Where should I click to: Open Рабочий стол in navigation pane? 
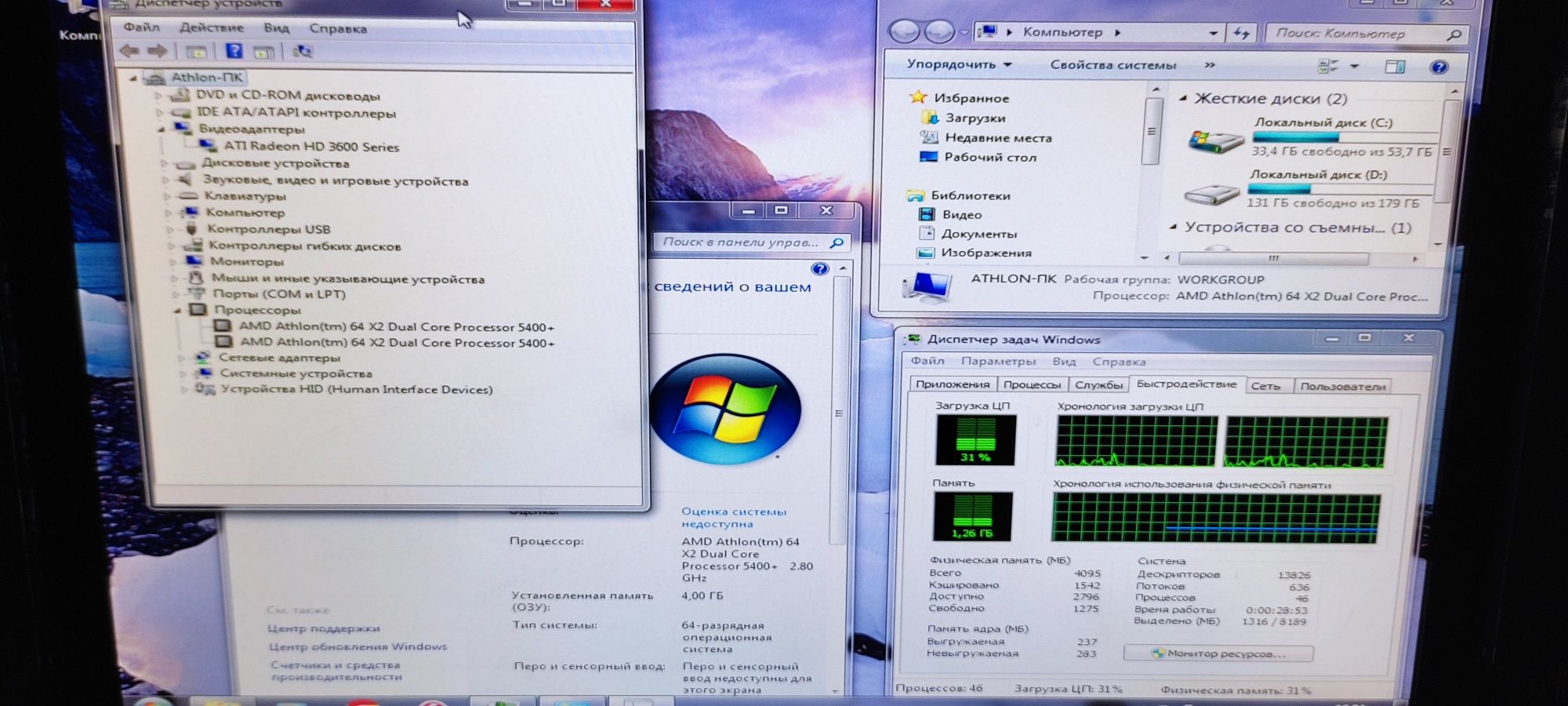[990, 158]
